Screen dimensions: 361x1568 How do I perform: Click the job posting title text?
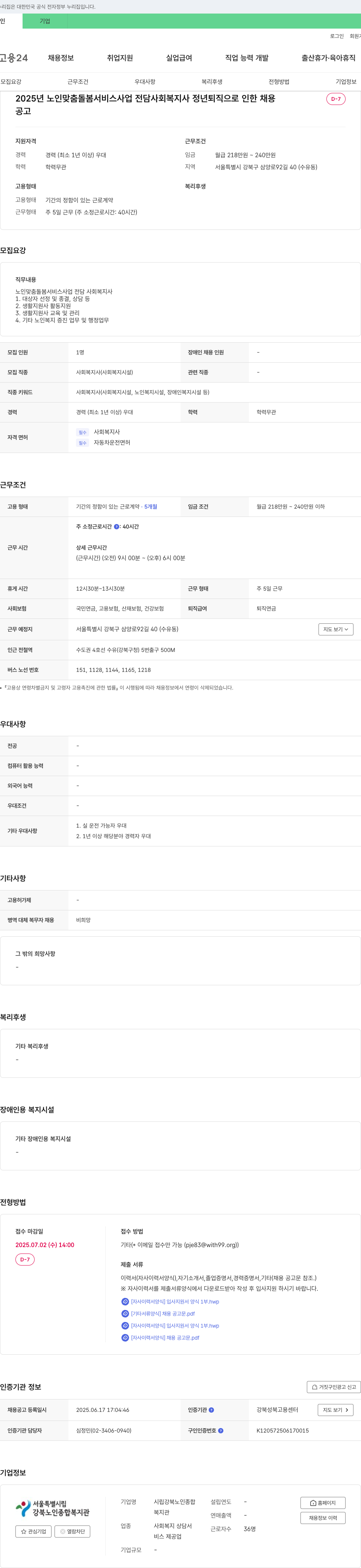[146, 105]
